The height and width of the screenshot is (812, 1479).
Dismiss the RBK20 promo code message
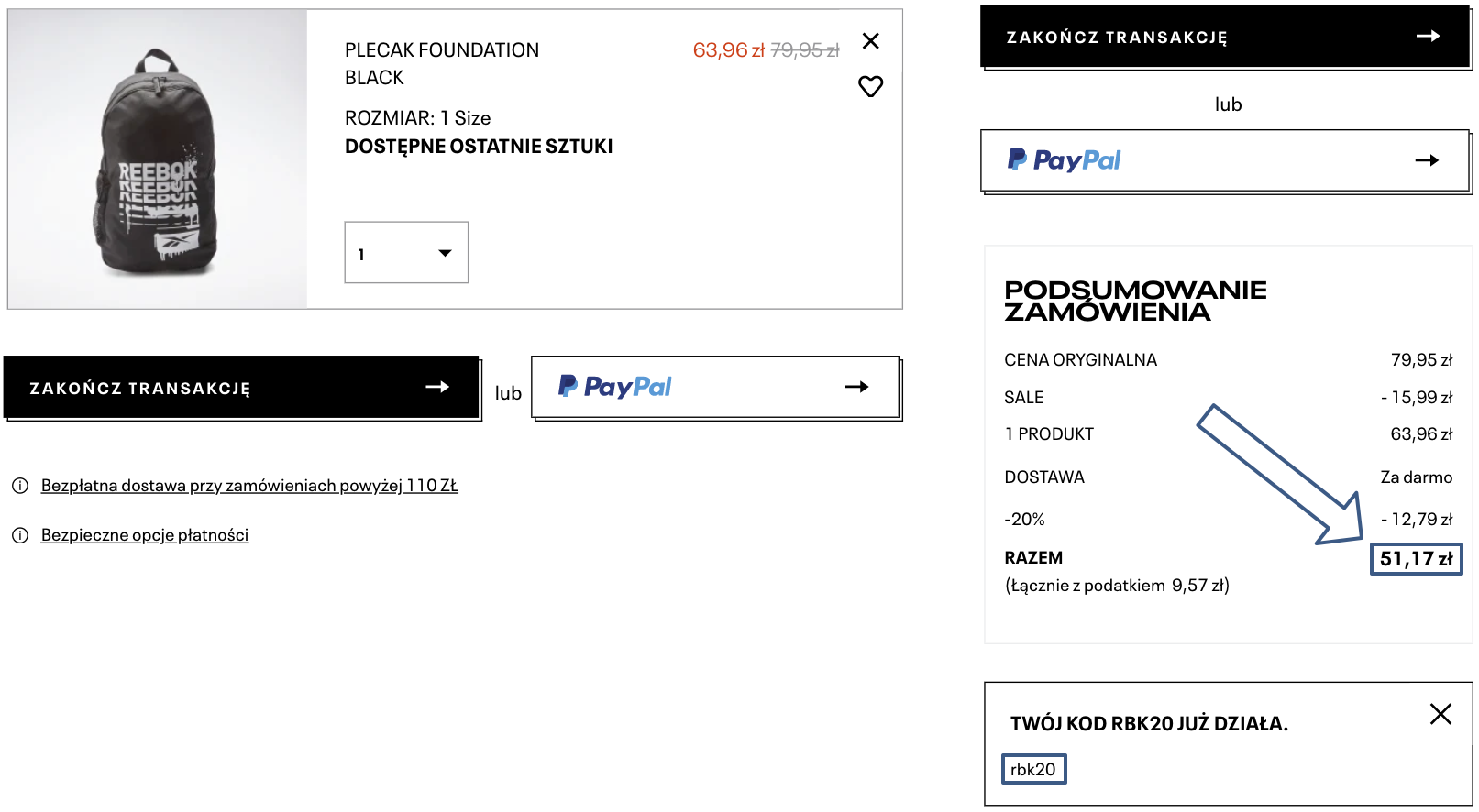pyautogui.click(x=1440, y=714)
